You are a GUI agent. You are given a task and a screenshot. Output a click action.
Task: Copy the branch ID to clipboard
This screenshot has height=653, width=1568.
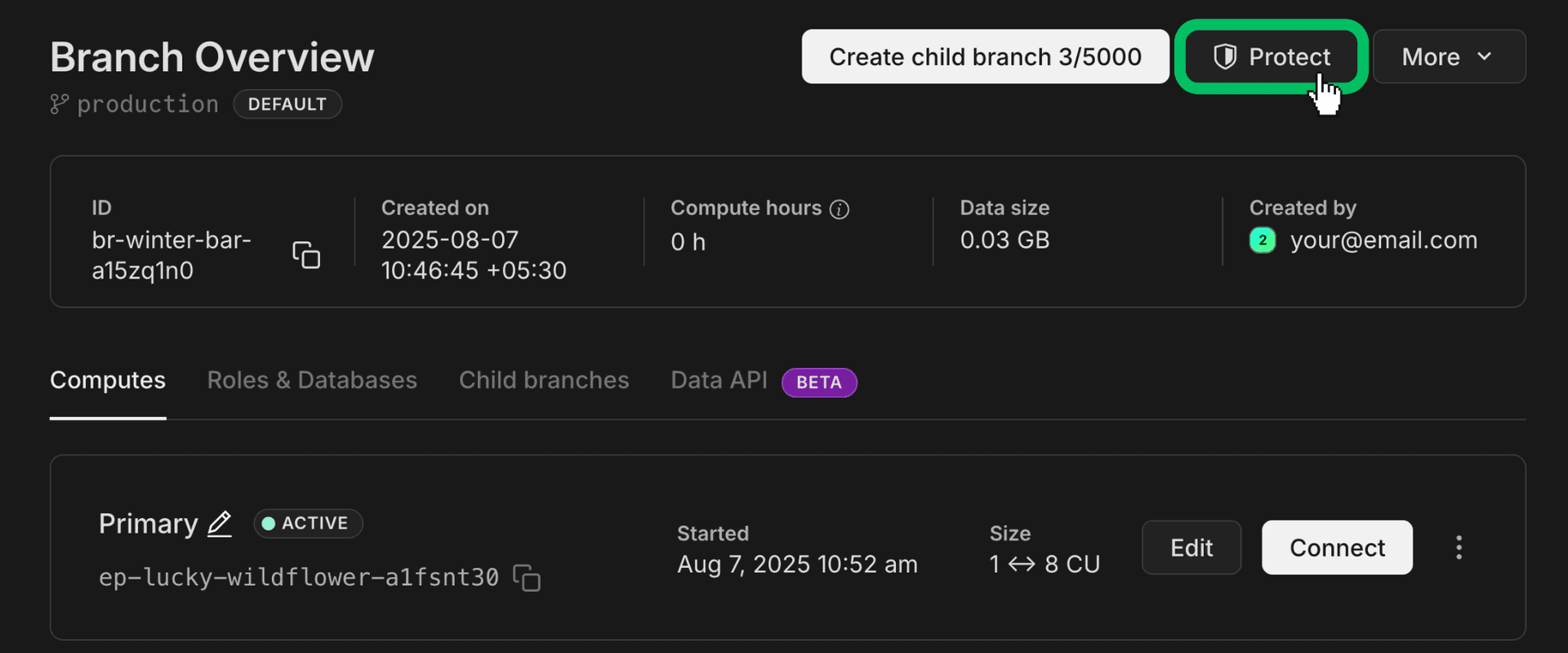tap(306, 255)
